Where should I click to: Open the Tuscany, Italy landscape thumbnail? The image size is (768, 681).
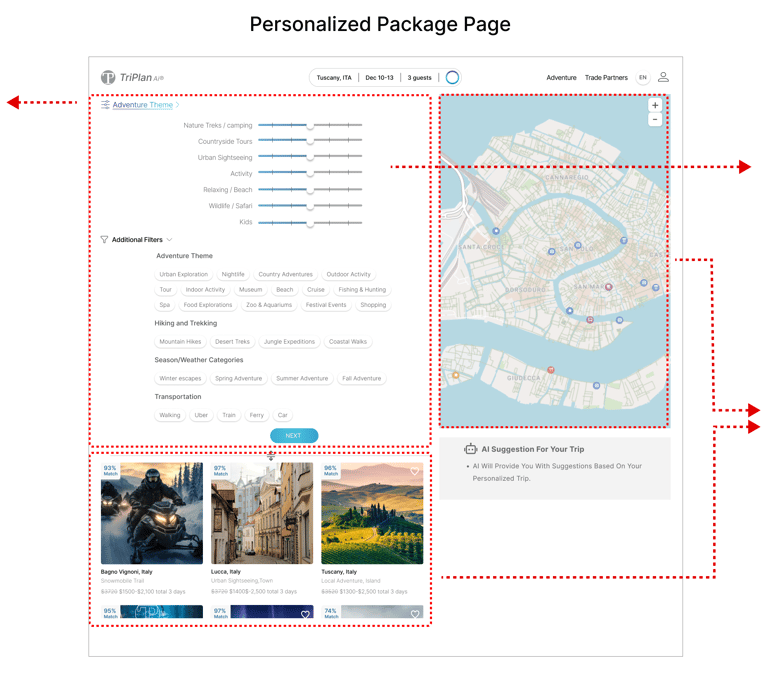(372, 513)
